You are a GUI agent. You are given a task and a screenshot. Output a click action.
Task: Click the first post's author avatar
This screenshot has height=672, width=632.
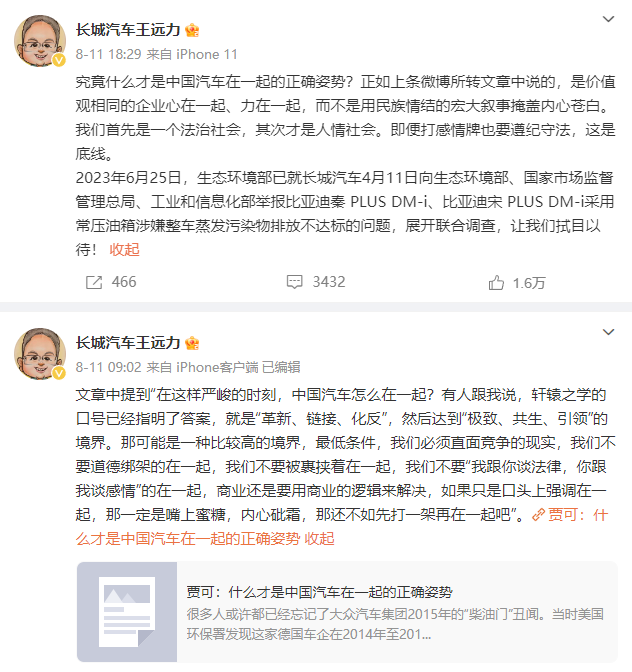tap(40, 41)
